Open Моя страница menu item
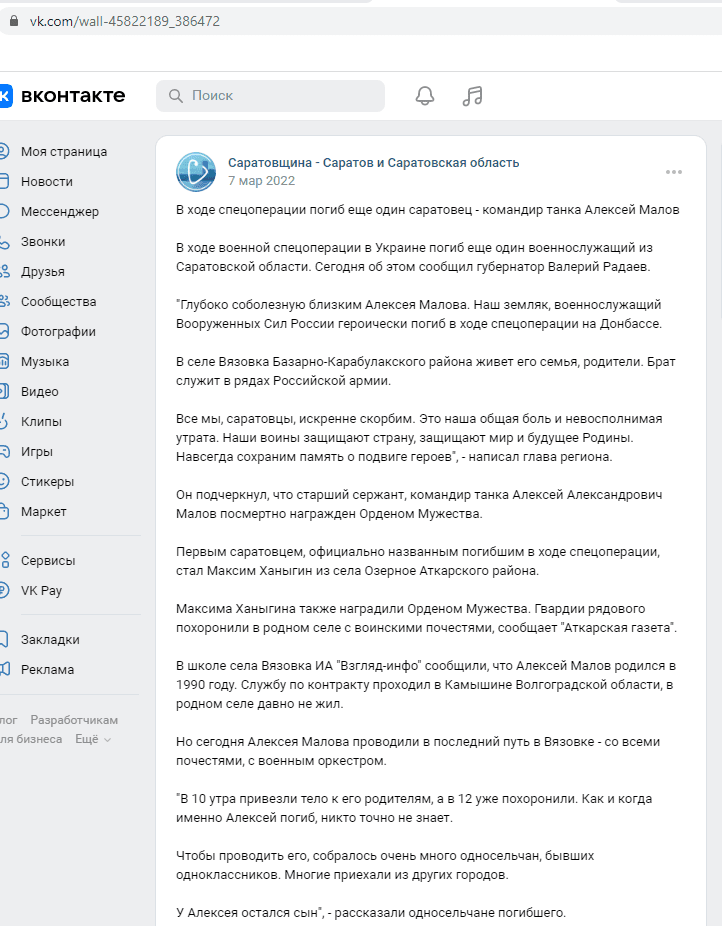The image size is (722, 926). [64, 152]
